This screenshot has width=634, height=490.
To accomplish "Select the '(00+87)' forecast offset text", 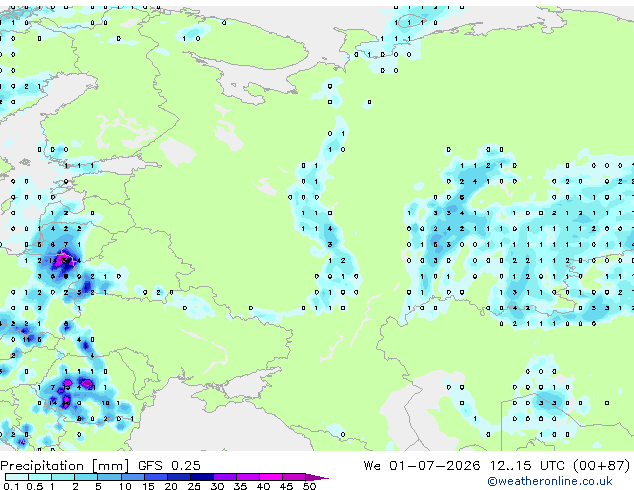I will [601, 466].
